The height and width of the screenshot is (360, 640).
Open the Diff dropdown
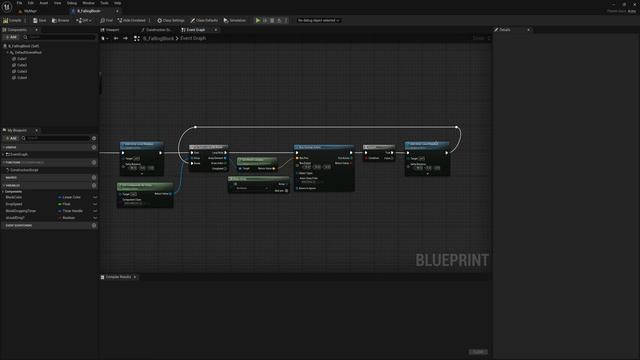click(x=84, y=20)
